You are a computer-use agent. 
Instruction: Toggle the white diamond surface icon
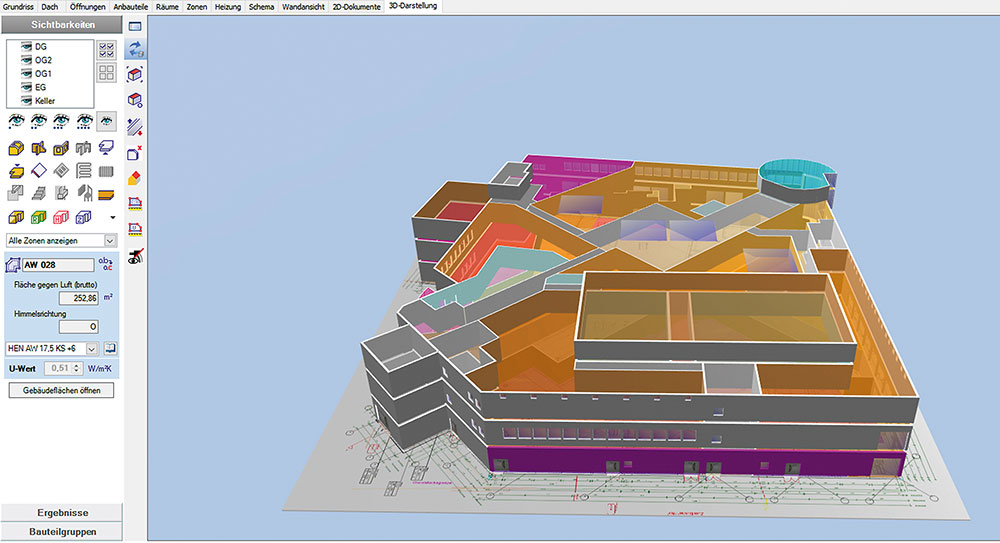point(39,171)
